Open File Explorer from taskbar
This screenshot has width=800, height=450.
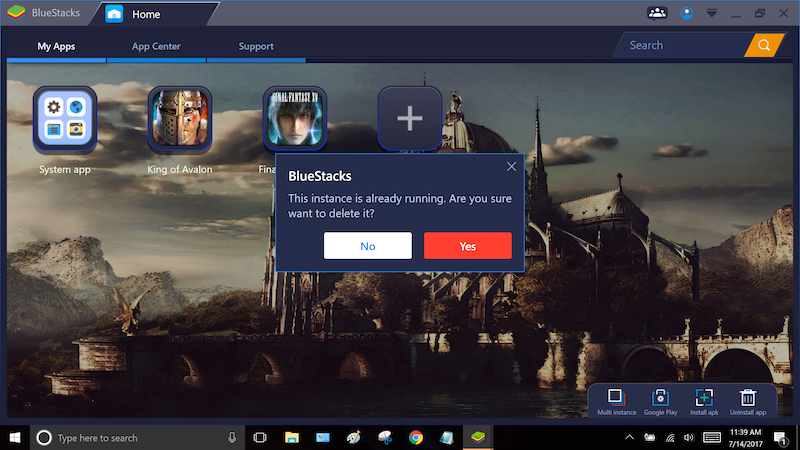pyautogui.click(x=292, y=438)
